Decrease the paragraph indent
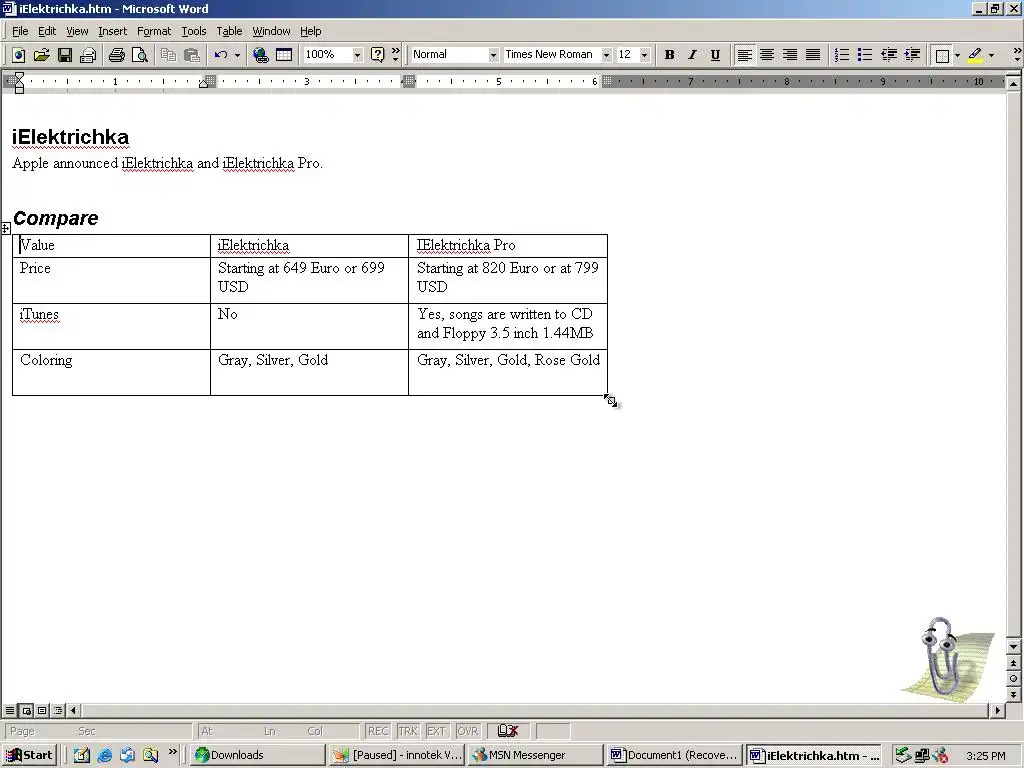The width and height of the screenshot is (1024, 768). click(x=888, y=55)
